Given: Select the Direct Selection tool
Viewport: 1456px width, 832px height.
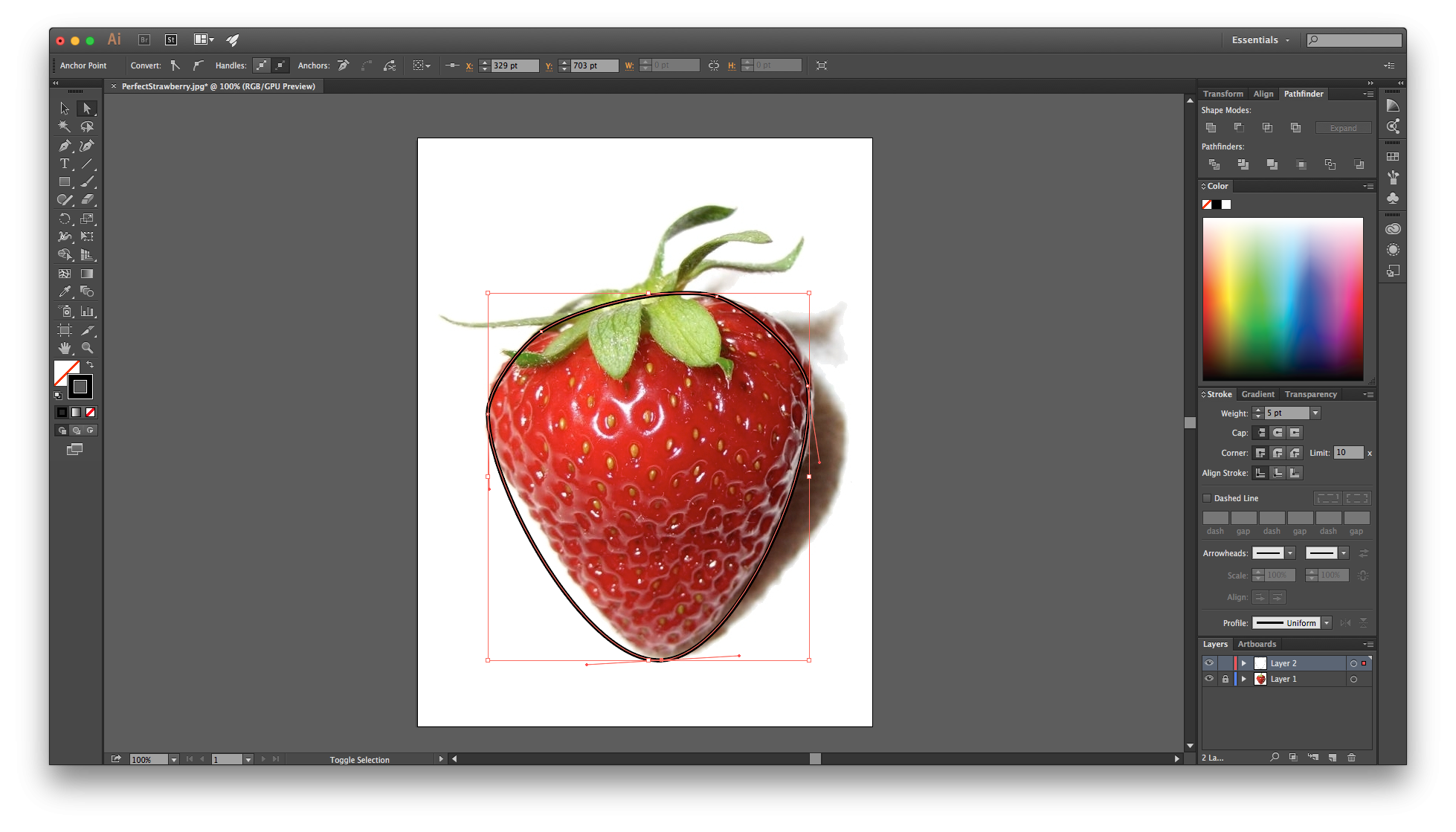Looking at the screenshot, I should [x=87, y=108].
